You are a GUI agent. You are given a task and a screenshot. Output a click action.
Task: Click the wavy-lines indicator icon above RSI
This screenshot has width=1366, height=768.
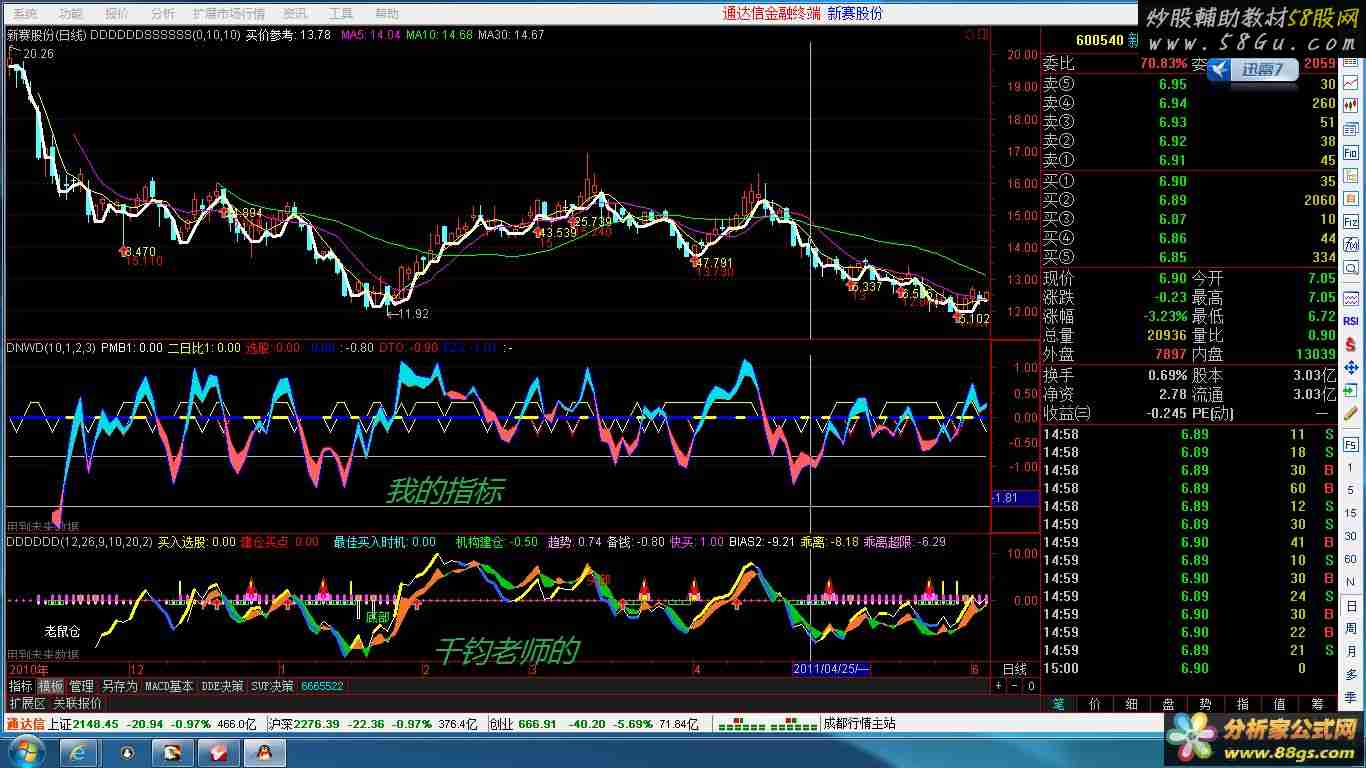1351,298
